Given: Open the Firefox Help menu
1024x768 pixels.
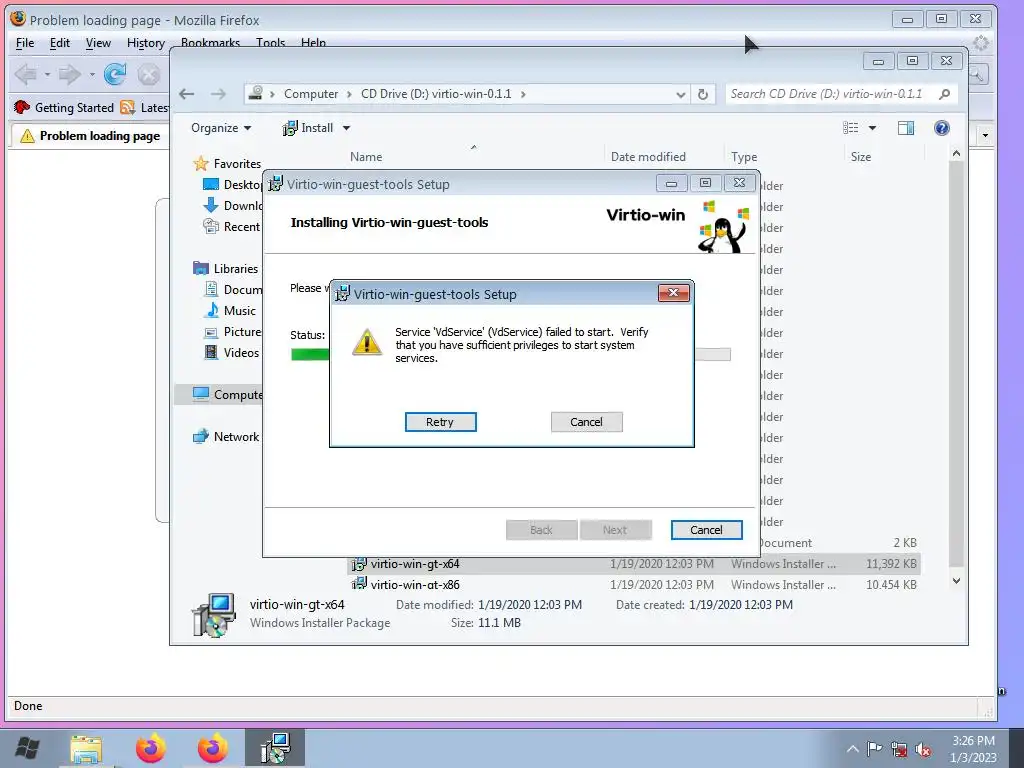Looking at the screenshot, I should click(x=313, y=43).
